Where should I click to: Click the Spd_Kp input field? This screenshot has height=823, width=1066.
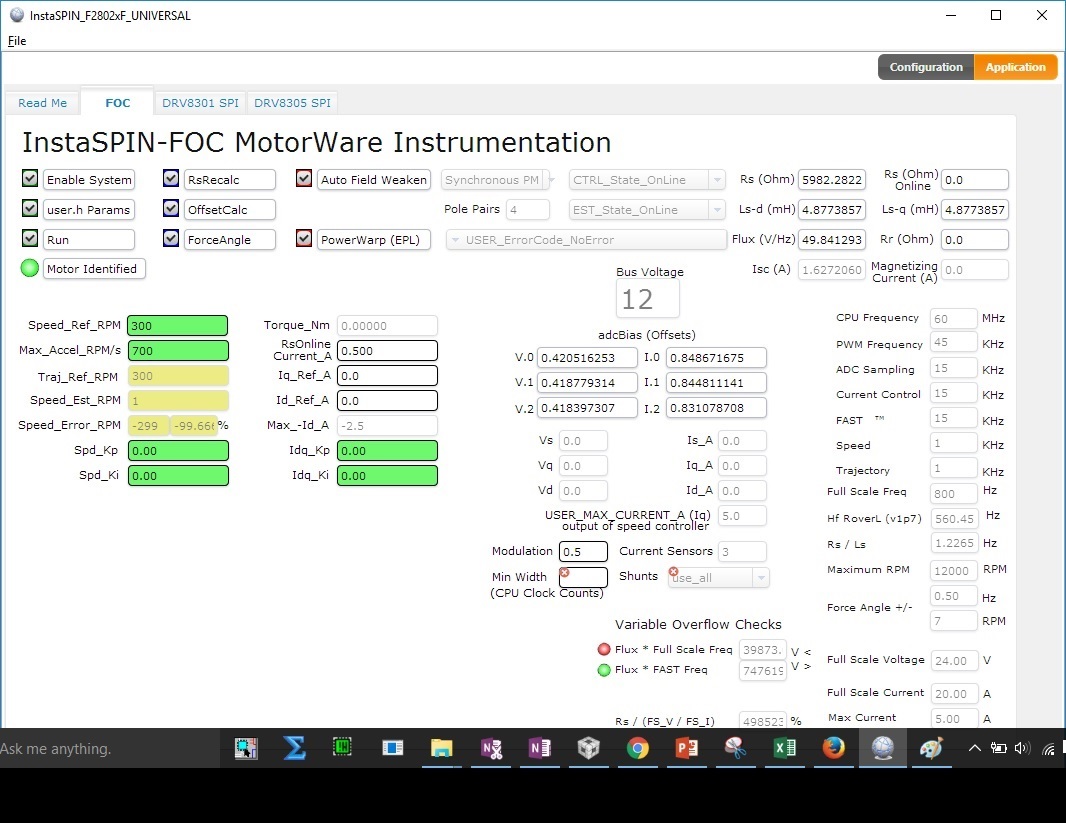[178, 451]
